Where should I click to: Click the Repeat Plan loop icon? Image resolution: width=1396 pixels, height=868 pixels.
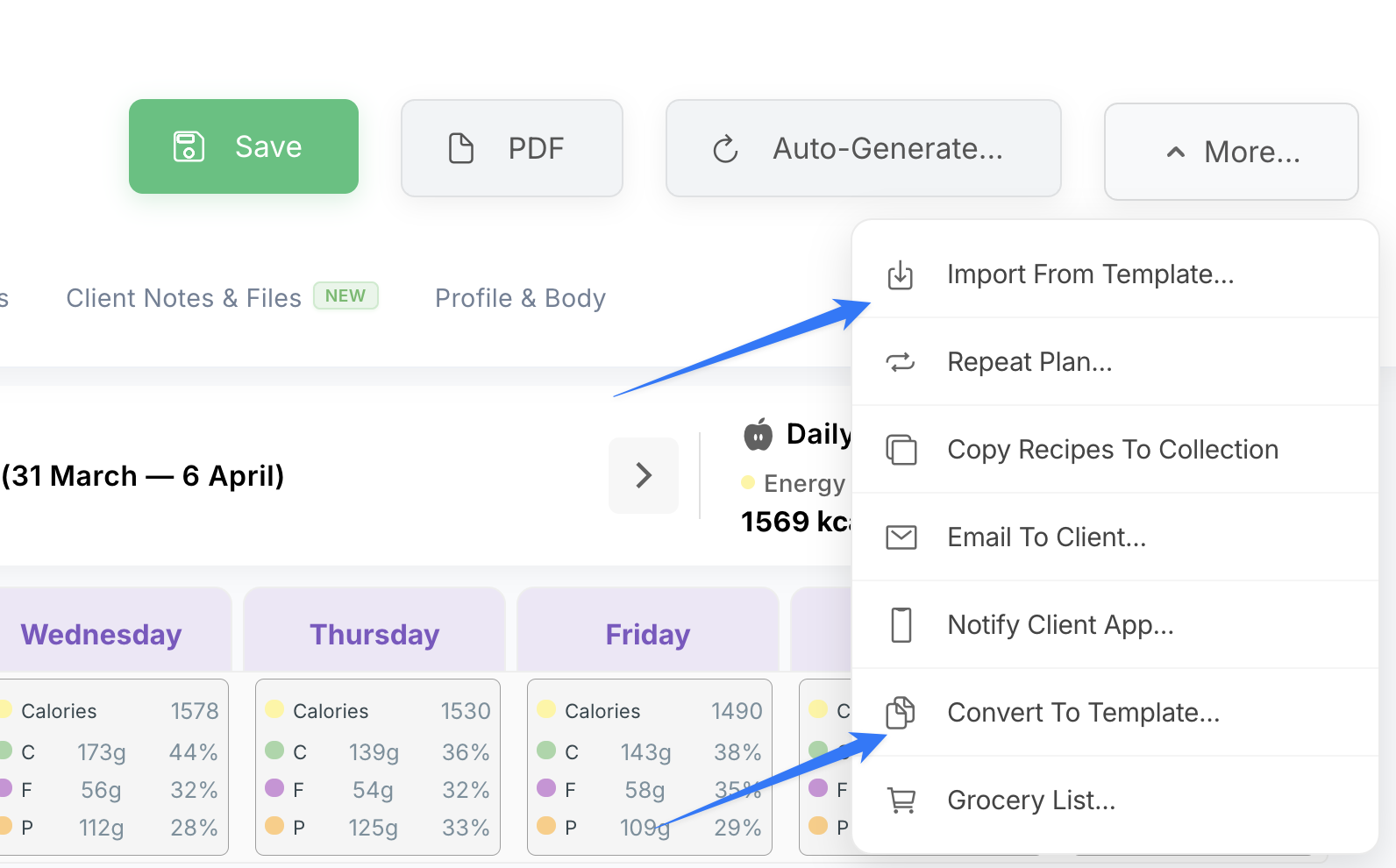pos(901,362)
